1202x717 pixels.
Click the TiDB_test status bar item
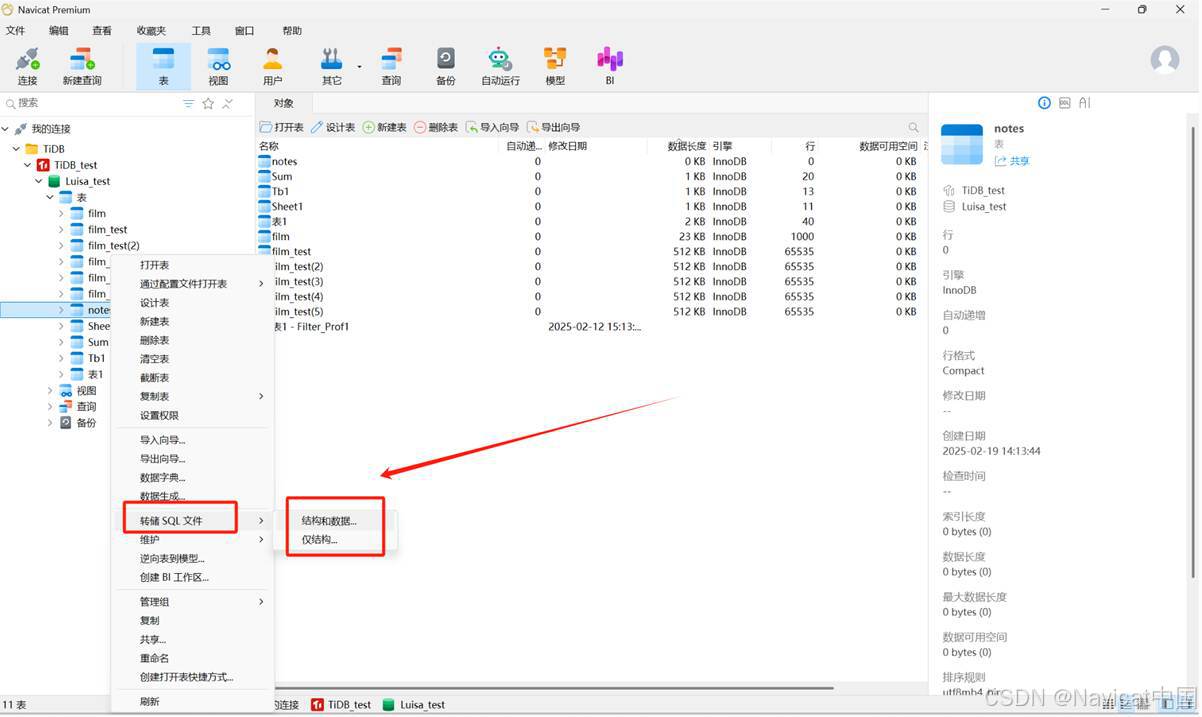coord(342,705)
